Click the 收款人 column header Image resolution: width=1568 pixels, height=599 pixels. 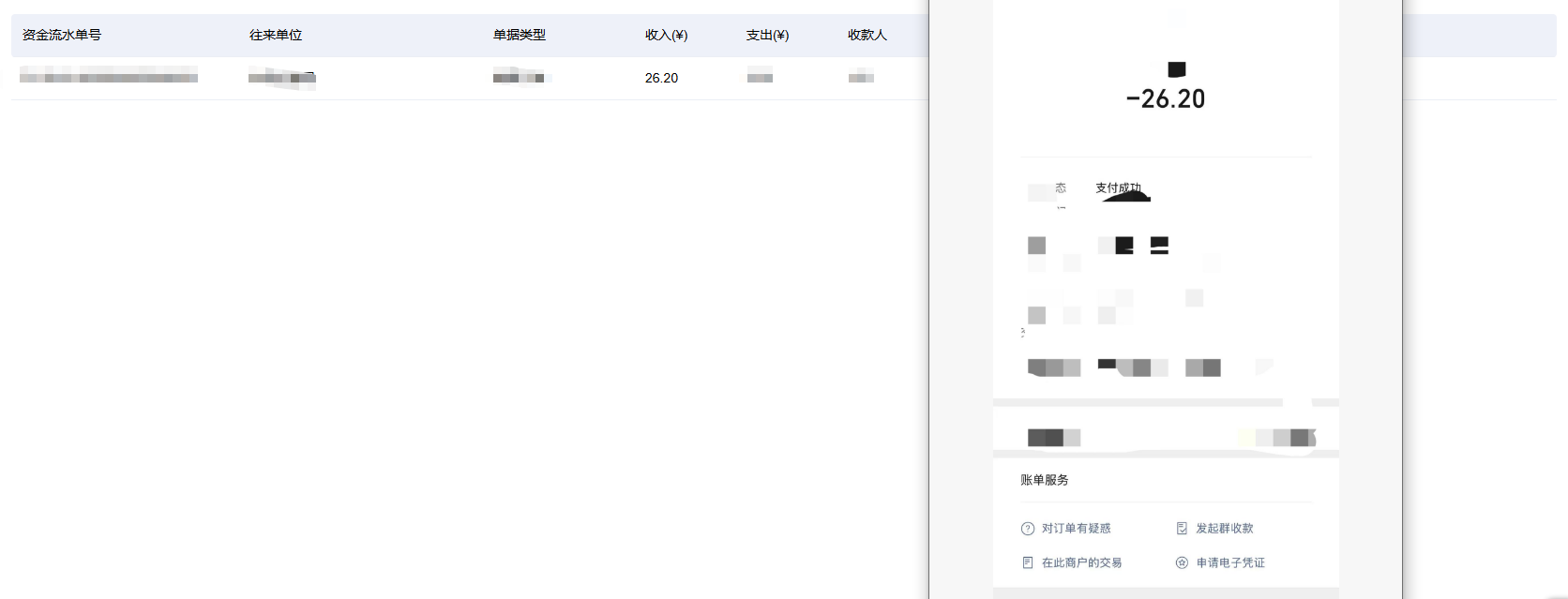click(x=867, y=35)
